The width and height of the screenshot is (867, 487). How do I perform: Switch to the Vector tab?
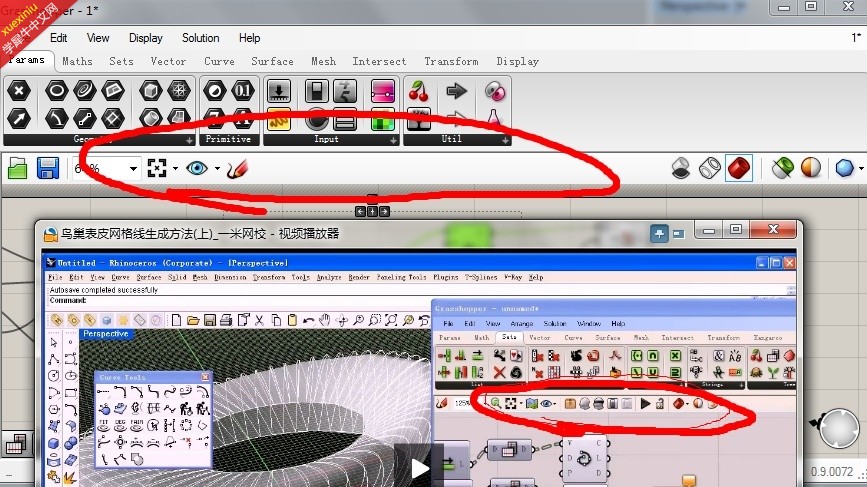point(168,61)
